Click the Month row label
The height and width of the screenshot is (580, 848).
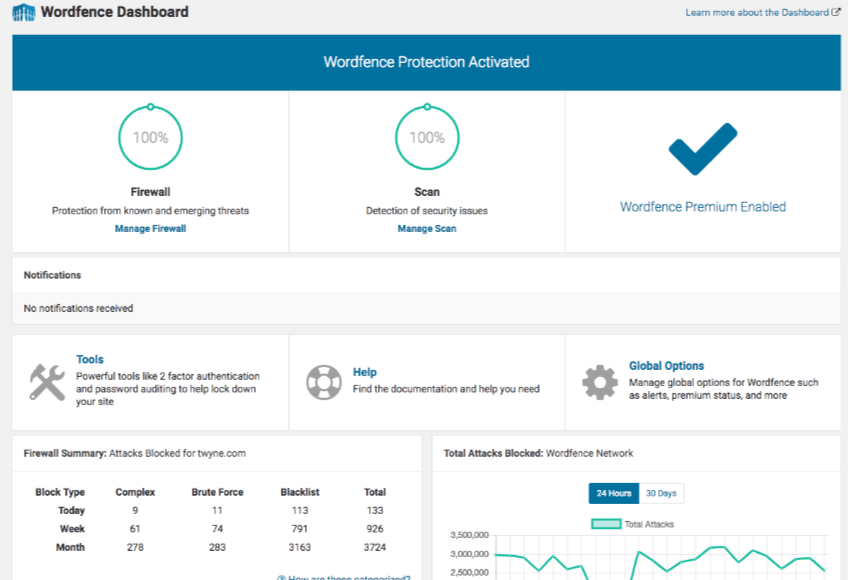(x=70, y=547)
